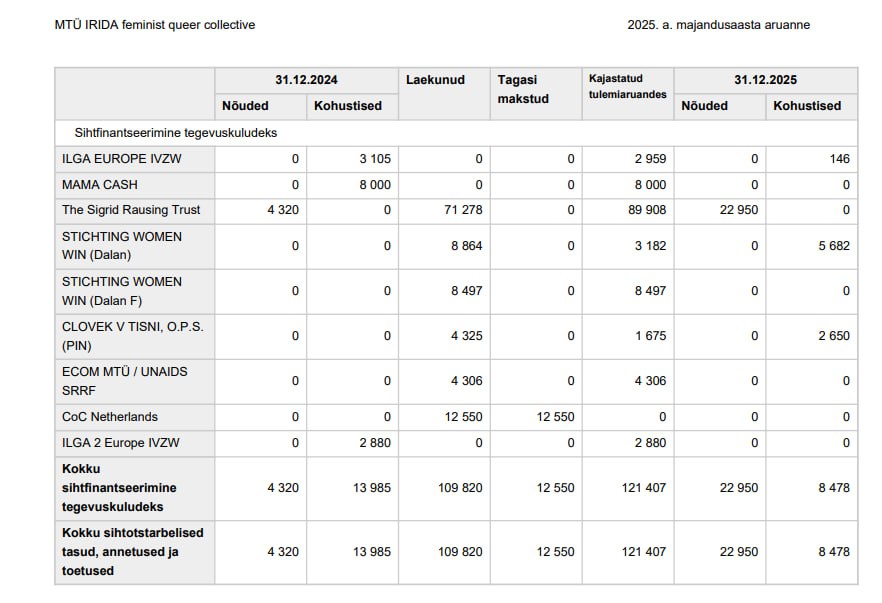The width and height of the screenshot is (882, 603).
Task: Select ECOM MTÜ "4 306" in Laekunud column
Action: tap(467, 381)
